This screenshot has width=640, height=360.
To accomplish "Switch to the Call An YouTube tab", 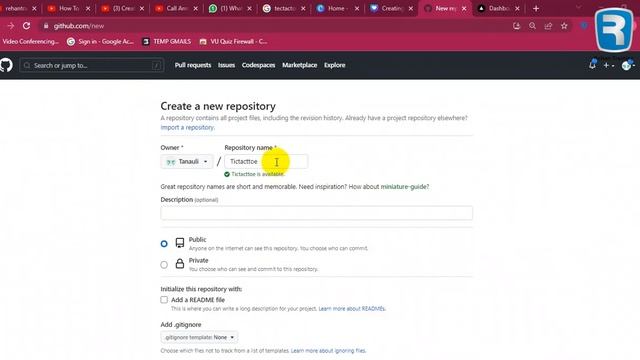I will click(176, 8).
